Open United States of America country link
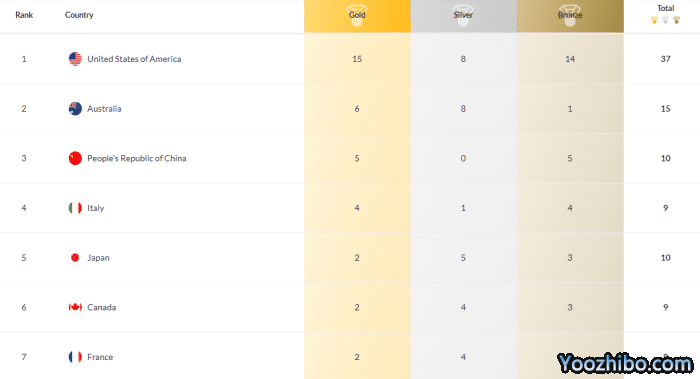Image resolution: width=700 pixels, height=379 pixels. click(134, 59)
